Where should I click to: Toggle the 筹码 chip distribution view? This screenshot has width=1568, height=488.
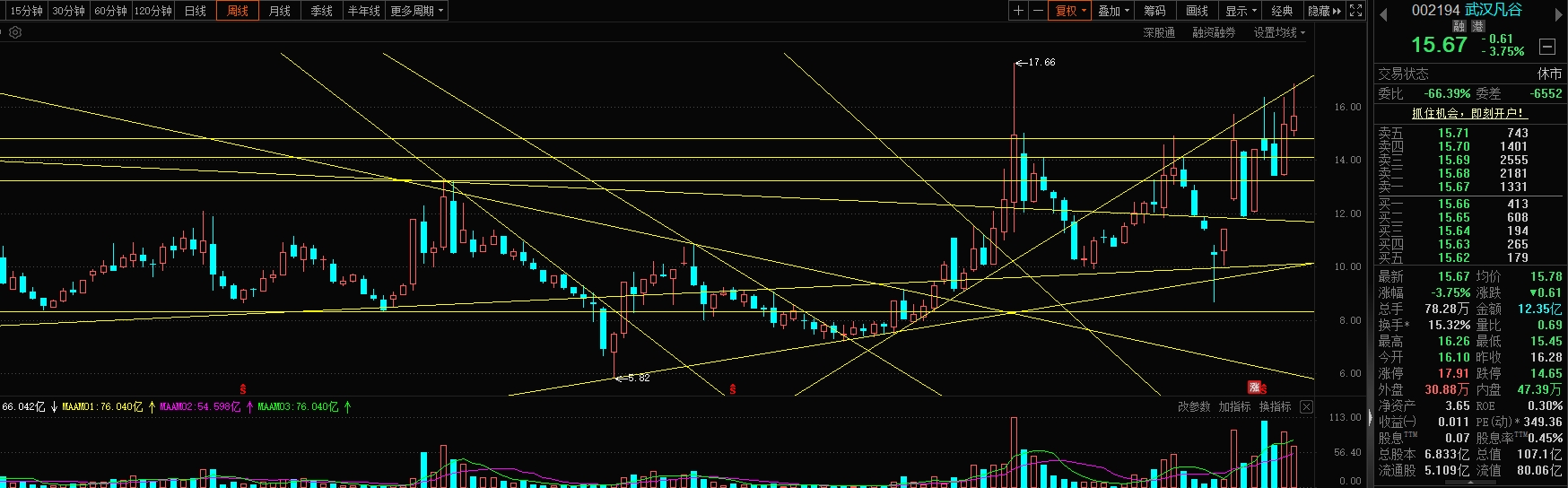tap(1154, 11)
